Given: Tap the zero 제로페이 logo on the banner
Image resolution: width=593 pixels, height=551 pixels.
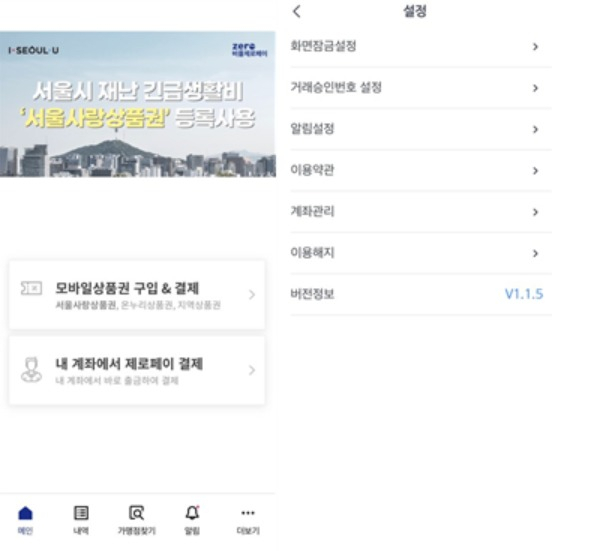Looking at the screenshot, I should (x=250, y=50).
